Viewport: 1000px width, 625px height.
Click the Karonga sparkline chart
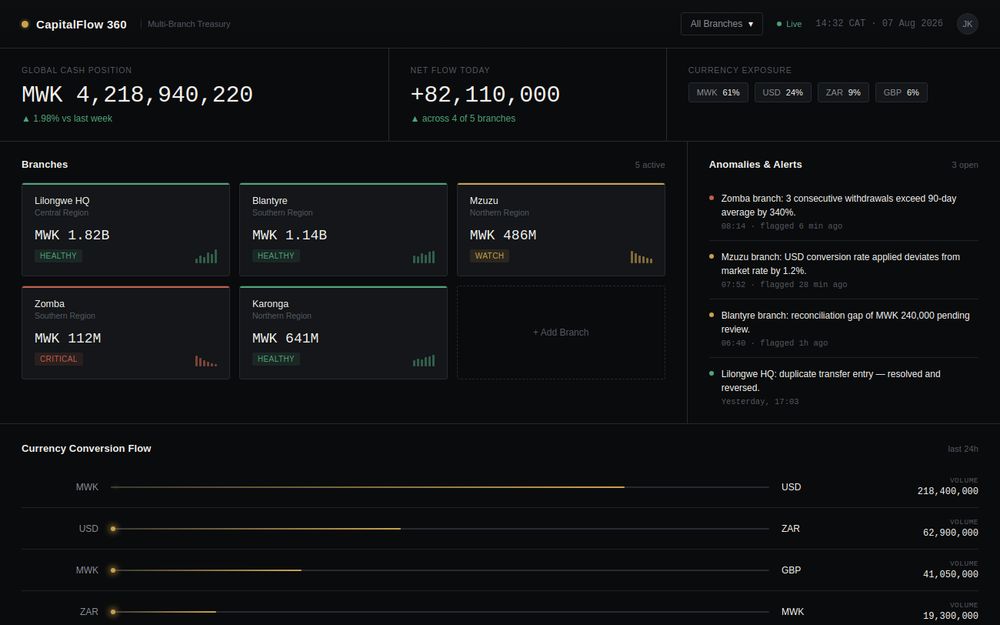click(x=423, y=360)
